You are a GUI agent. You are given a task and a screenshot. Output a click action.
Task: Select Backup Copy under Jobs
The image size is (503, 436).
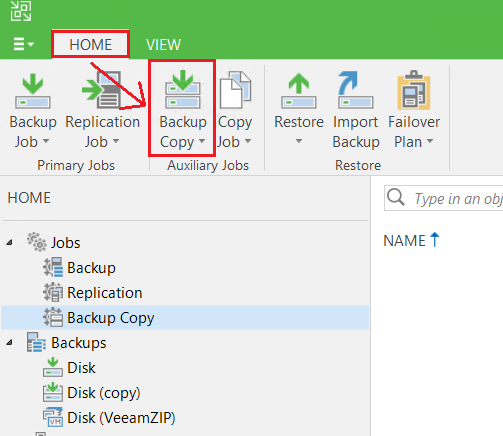click(x=185, y=317)
